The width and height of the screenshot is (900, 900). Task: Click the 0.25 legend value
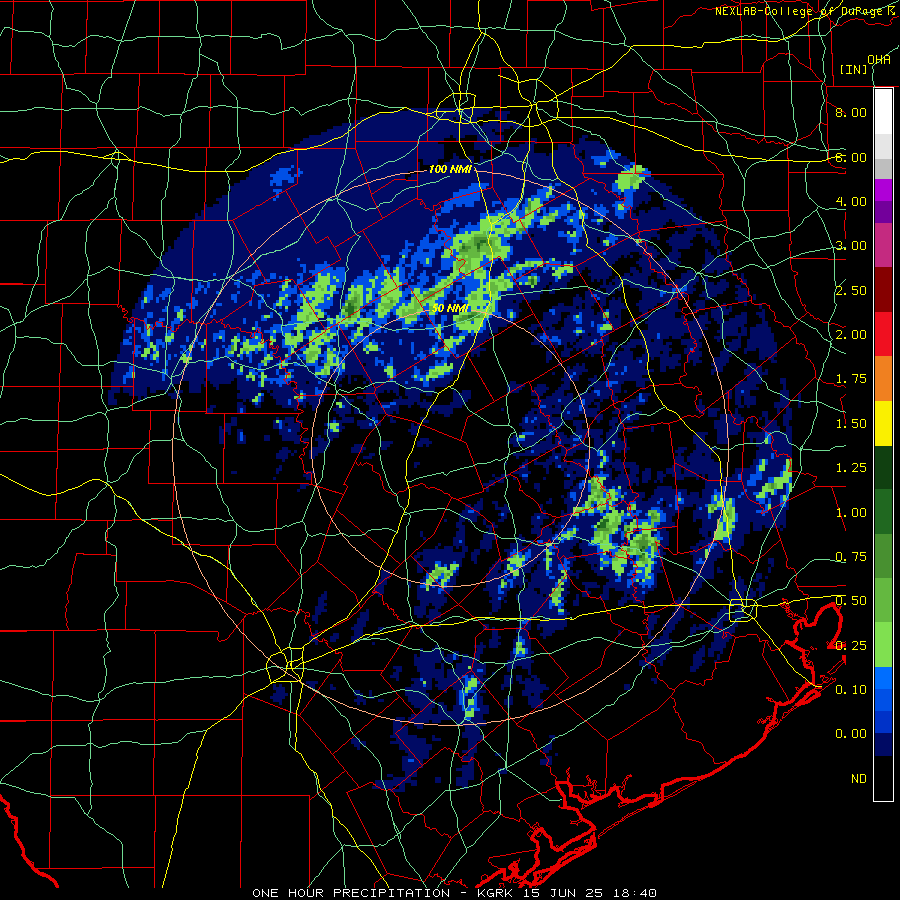pyautogui.click(x=851, y=646)
